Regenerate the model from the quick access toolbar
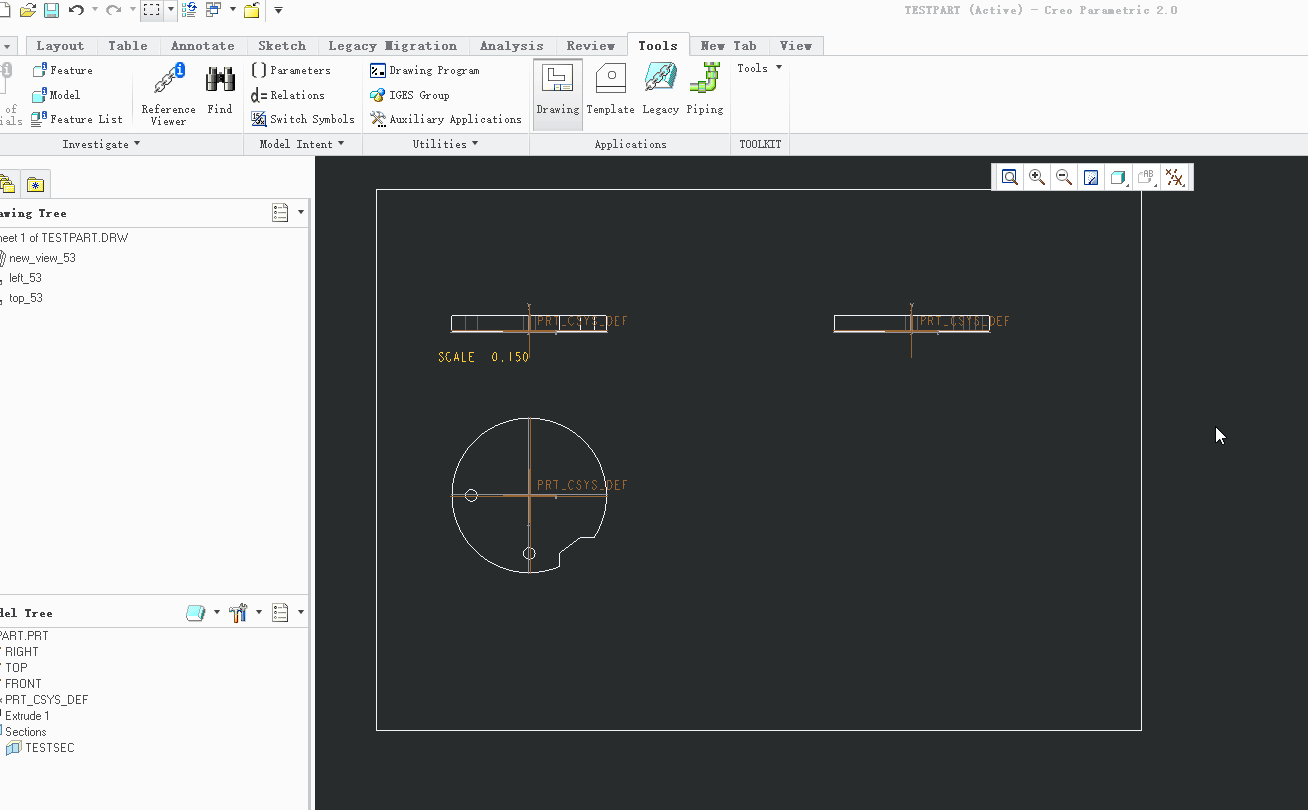This screenshot has width=1308, height=810. coord(189,10)
